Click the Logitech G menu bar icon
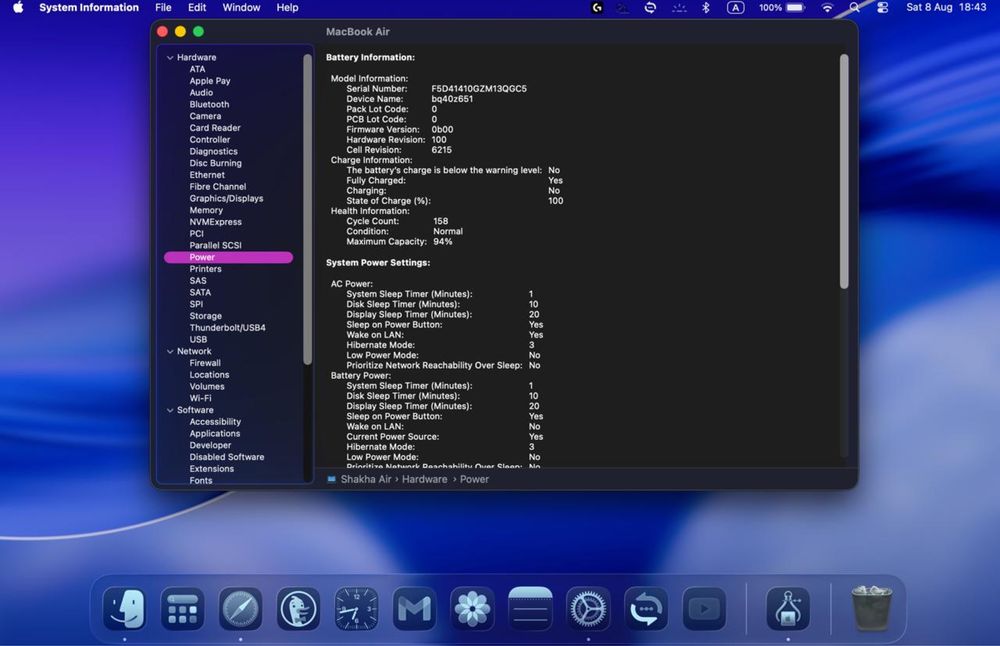Screen dimensions: 1000x646 (597, 8)
